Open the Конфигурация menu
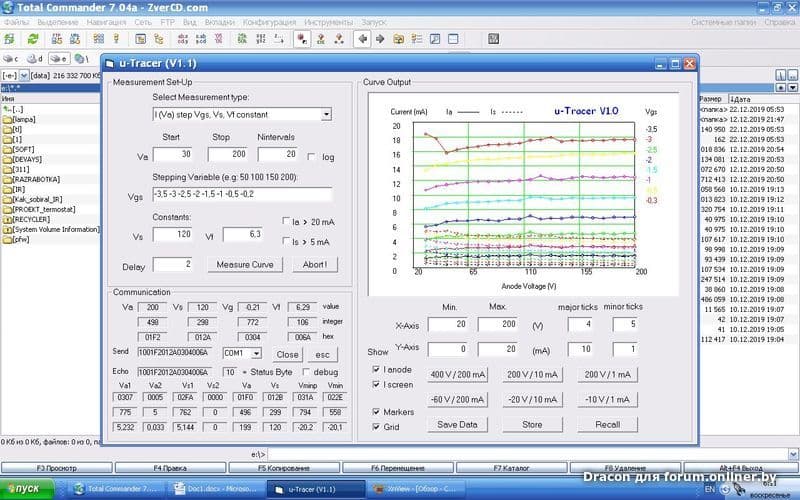Screen dimensions: 800x500 [269, 21]
